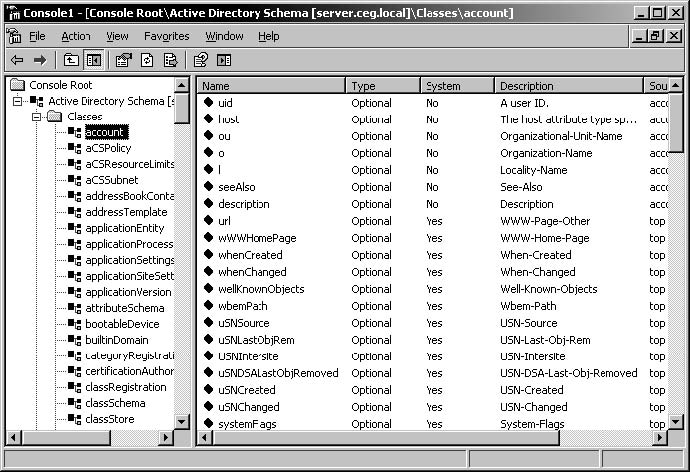Toggle Show/Hide Console Tree button
This screenshot has width=690, height=472.
94,60
